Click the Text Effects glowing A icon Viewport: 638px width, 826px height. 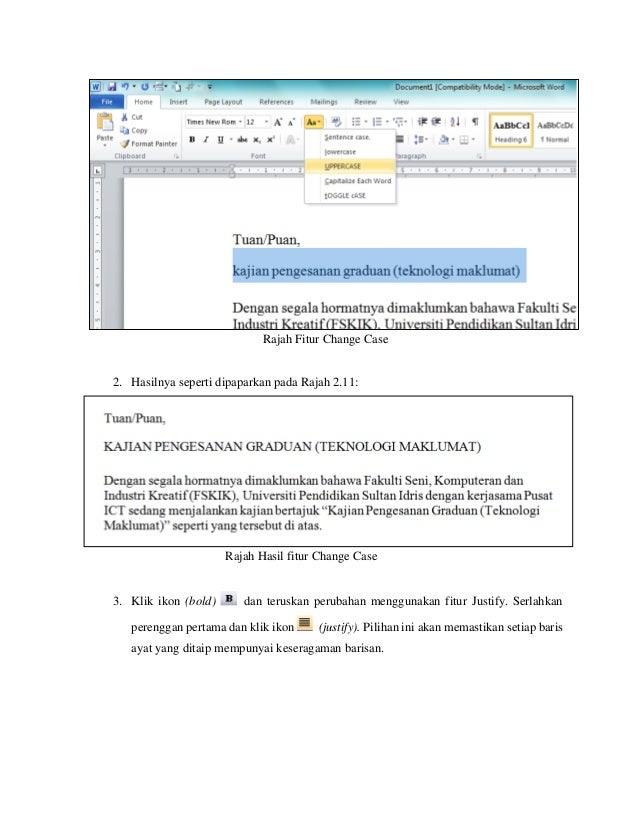(x=290, y=140)
